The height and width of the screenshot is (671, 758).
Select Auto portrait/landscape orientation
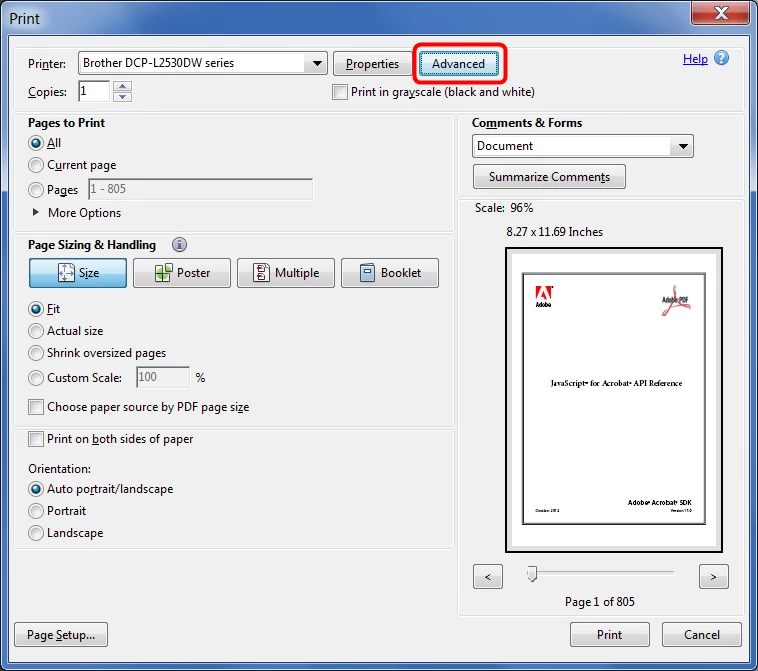click(x=36, y=489)
